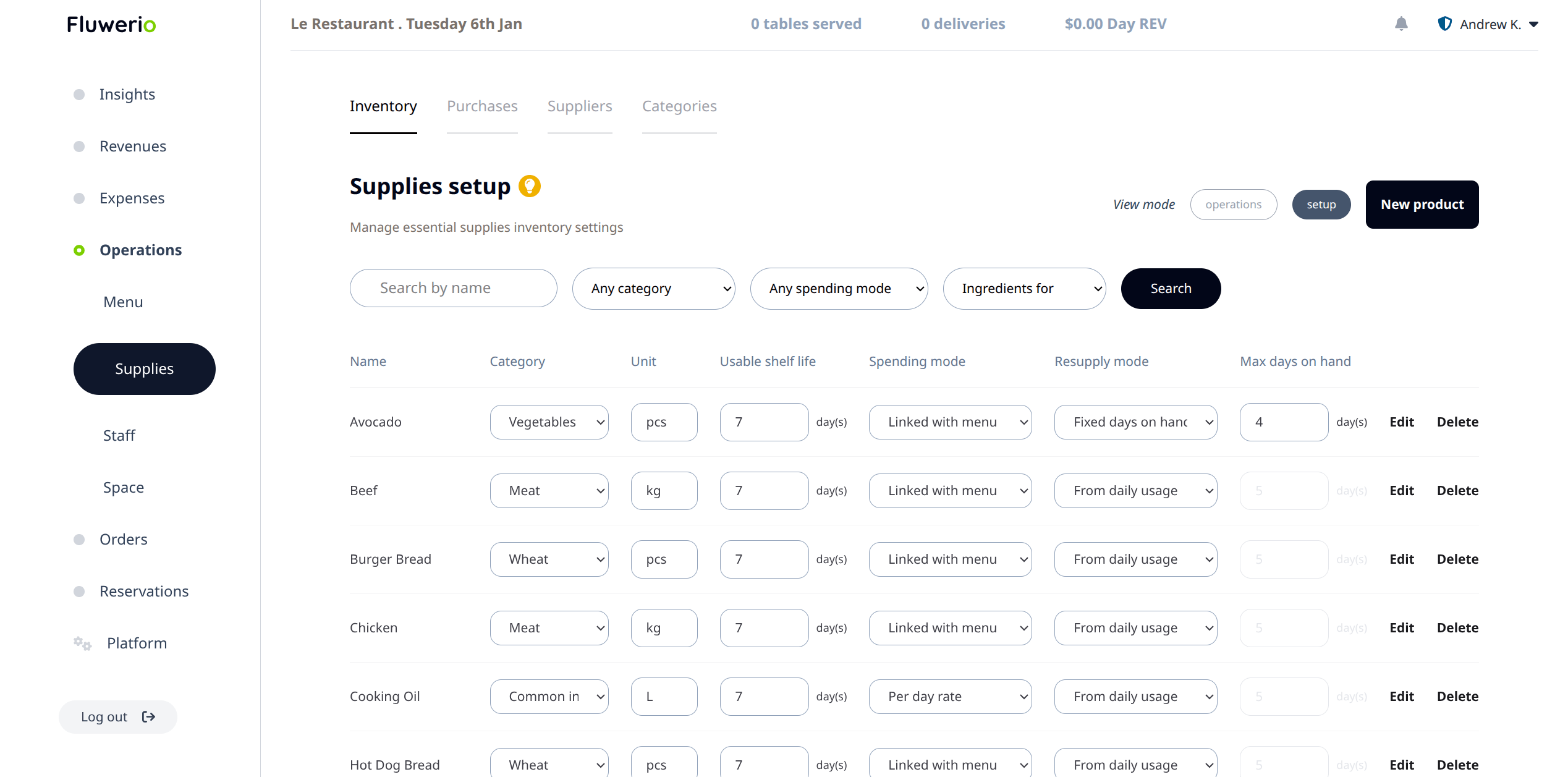Screen dimensions: 1568x777
Task: Click the Search by name field
Action: 453,288
